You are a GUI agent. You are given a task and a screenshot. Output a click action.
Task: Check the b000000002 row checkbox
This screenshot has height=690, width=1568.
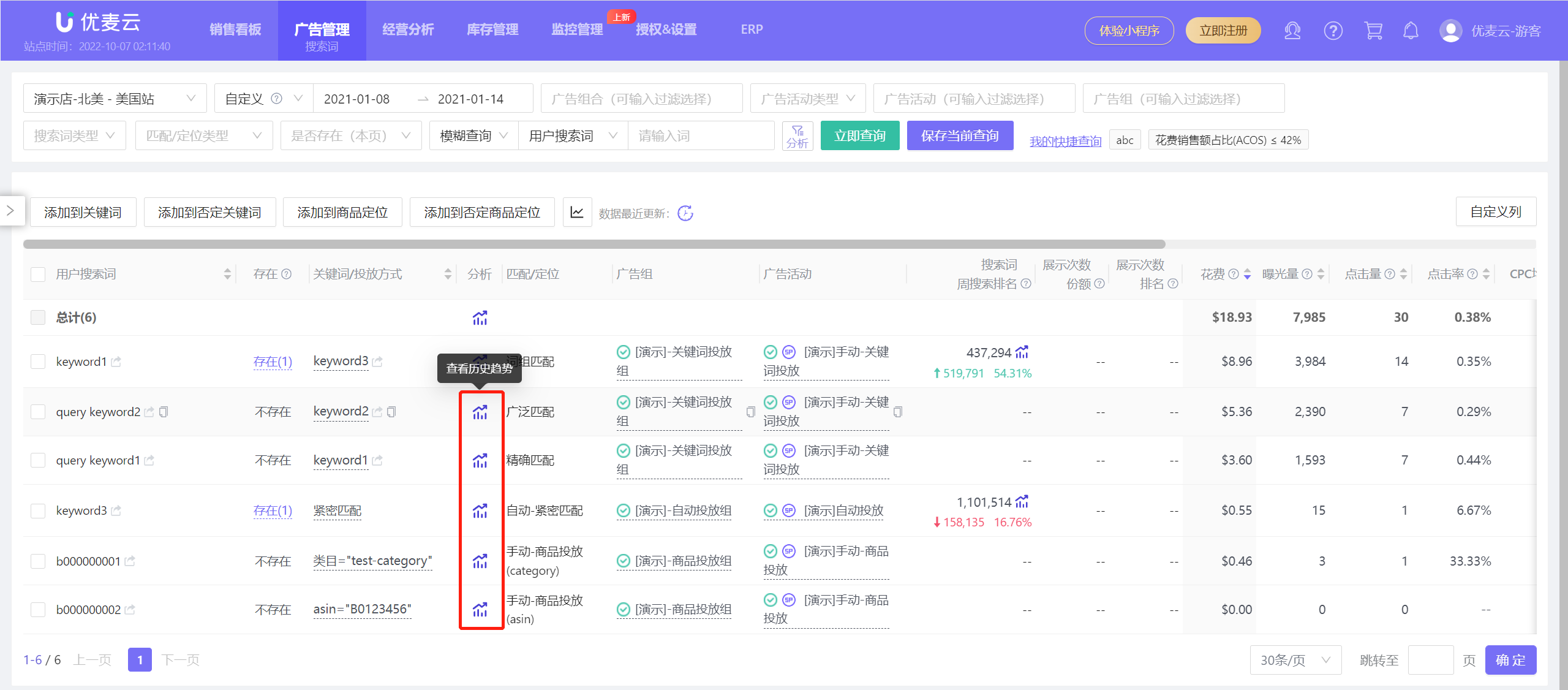(x=38, y=609)
